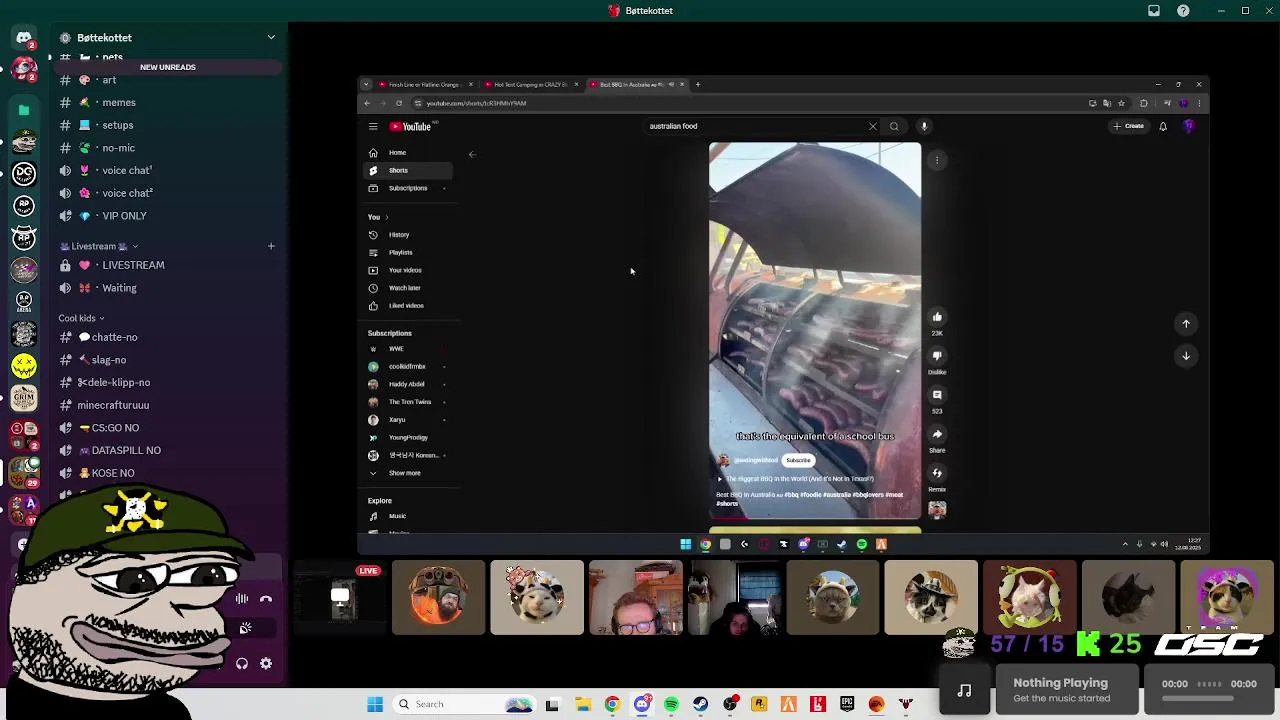This screenshot has width=1280, height=720.
Task: Open YouTube Home in sidebar
Action: click(x=408, y=153)
